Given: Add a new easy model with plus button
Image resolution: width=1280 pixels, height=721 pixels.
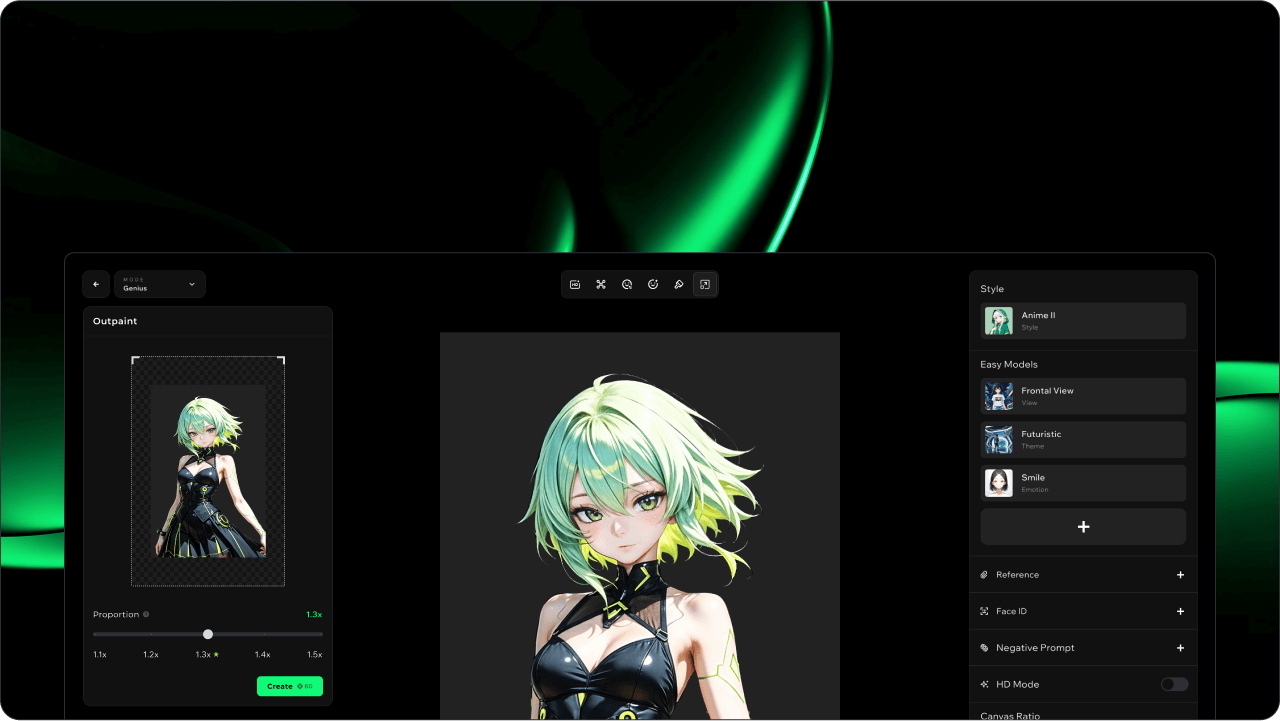Looking at the screenshot, I should (1083, 527).
